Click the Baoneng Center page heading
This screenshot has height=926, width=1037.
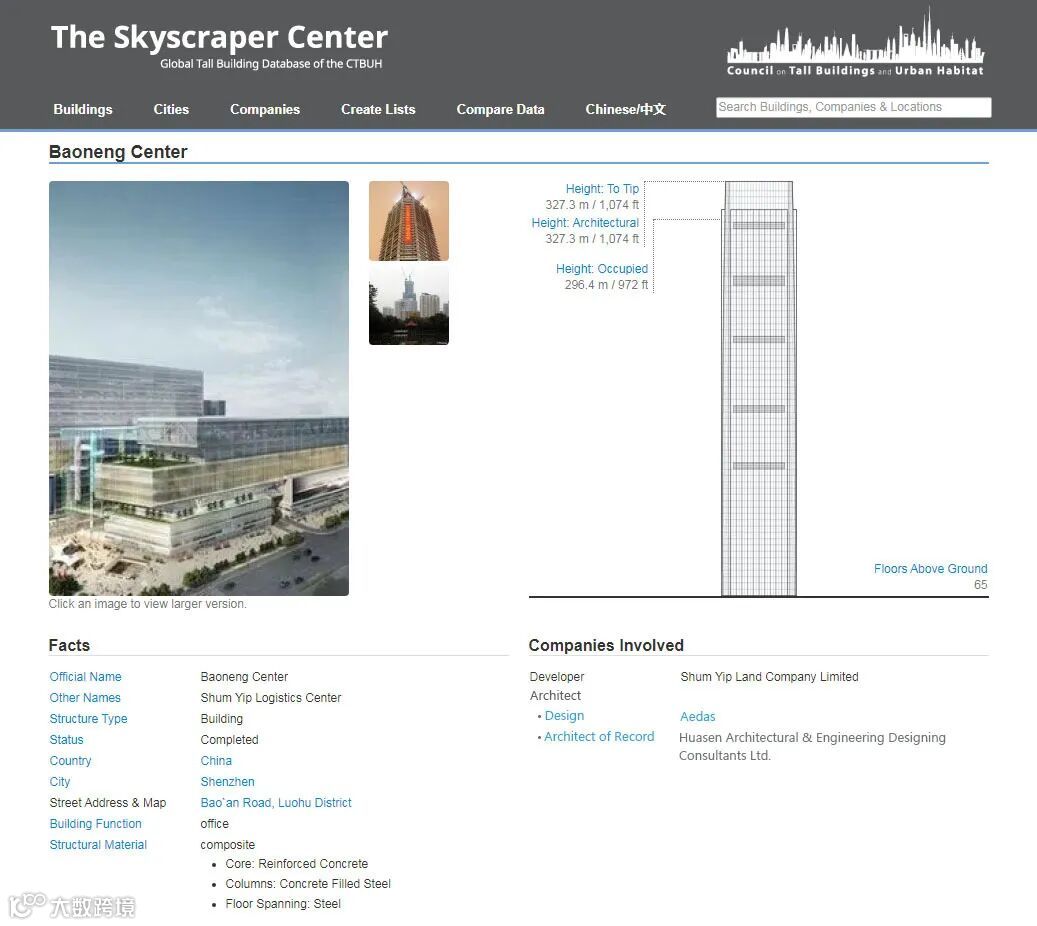(118, 152)
